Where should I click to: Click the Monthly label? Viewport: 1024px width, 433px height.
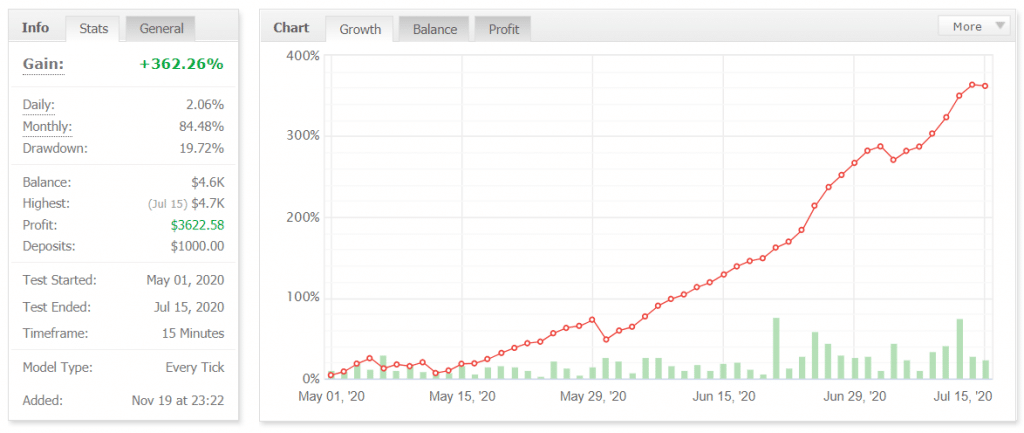47,126
